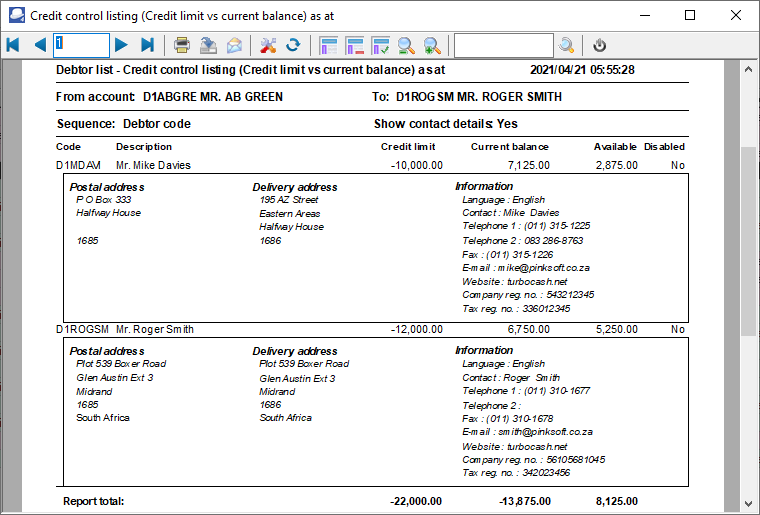Click the search magnifier button
This screenshot has height=515, width=760.
click(x=566, y=45)
